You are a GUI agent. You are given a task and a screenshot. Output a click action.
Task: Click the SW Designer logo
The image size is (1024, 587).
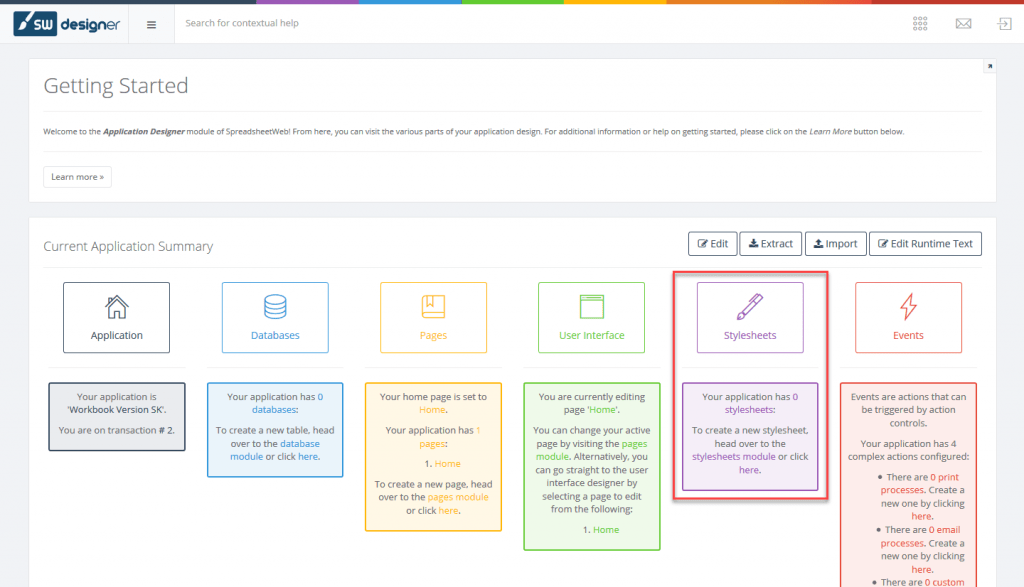pyautogui.click(x=66, y=24)
